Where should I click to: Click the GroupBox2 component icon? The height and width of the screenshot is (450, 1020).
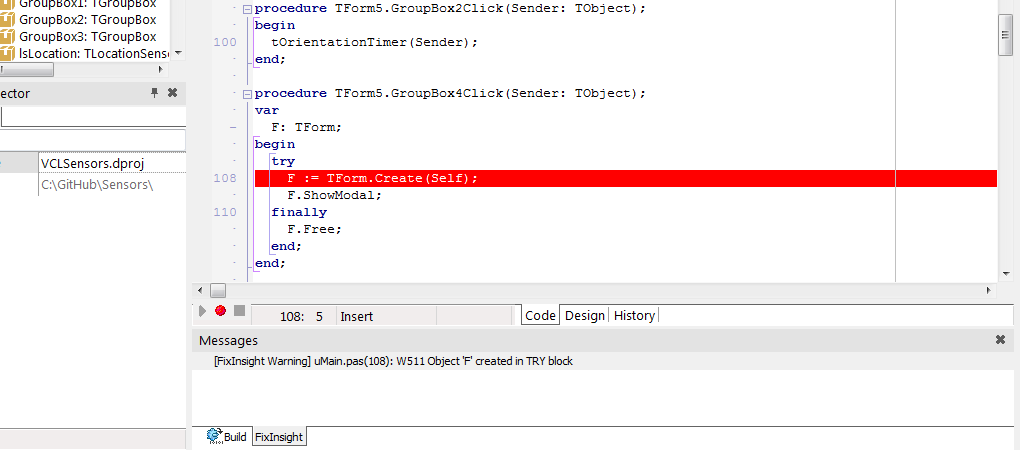pyautogui.click(x=7, y=20)
